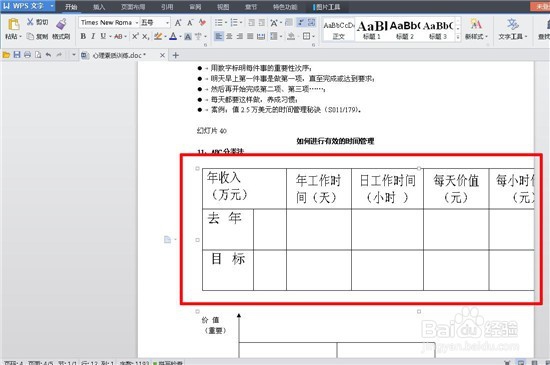The image size is (550, 365).
Task: Close the 心理素质训练.doc document tab
Action: [x=162, y=55]
